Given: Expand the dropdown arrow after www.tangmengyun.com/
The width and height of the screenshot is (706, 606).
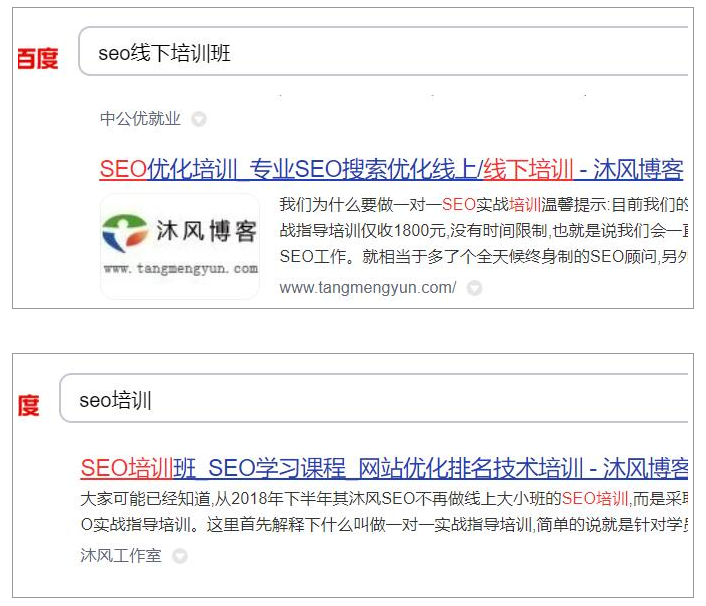Looking at the screenshot, I should coord(474,288).
